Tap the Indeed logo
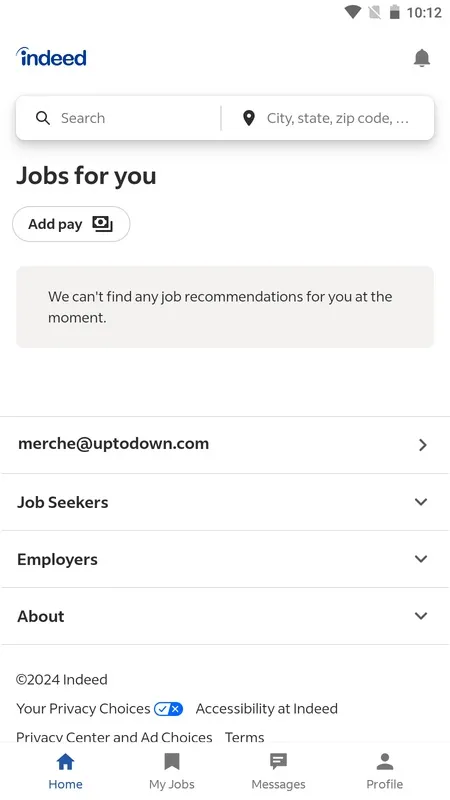 click(51, 57)
